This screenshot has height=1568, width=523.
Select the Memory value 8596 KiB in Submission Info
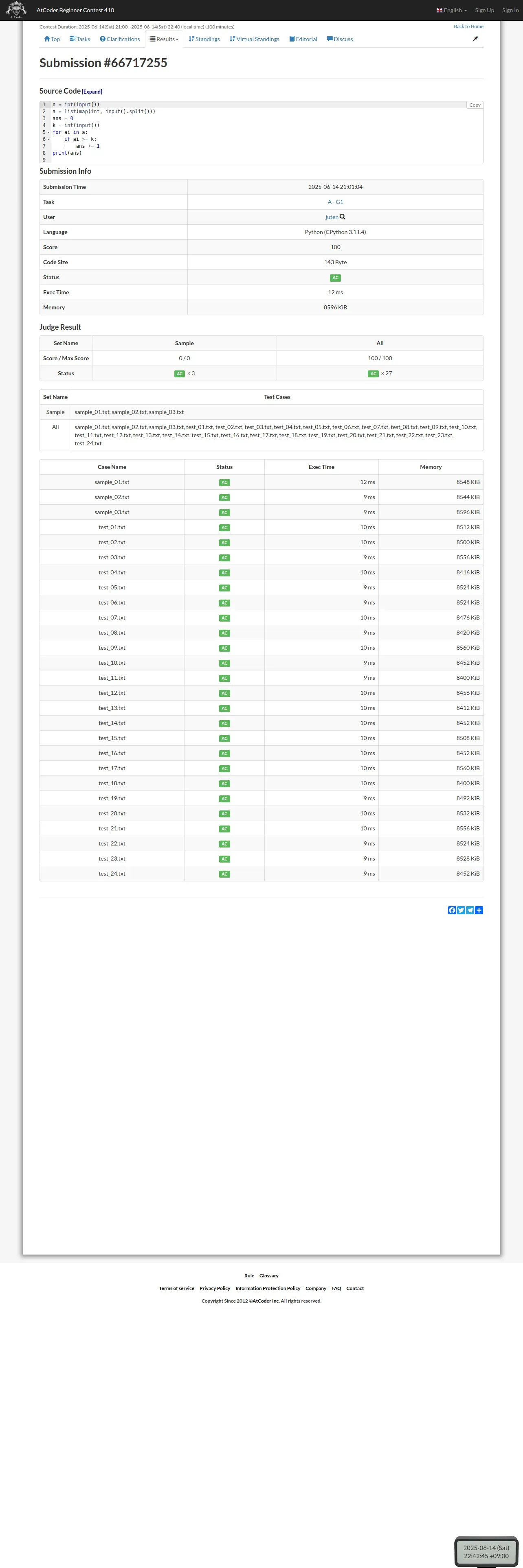(336, 307)
